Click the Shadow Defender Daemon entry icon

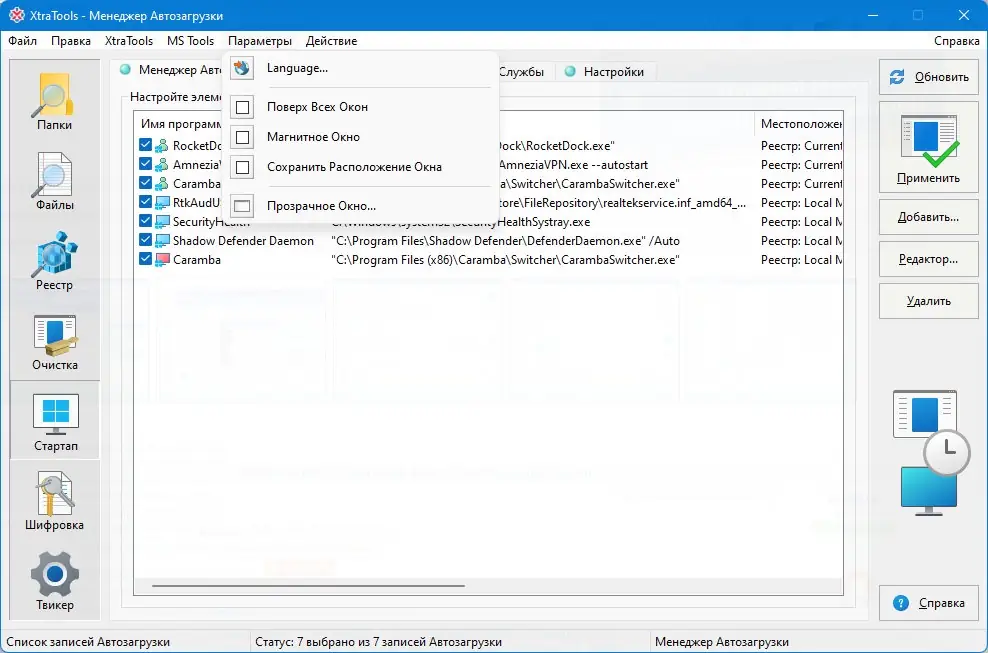tap(162, 241)
